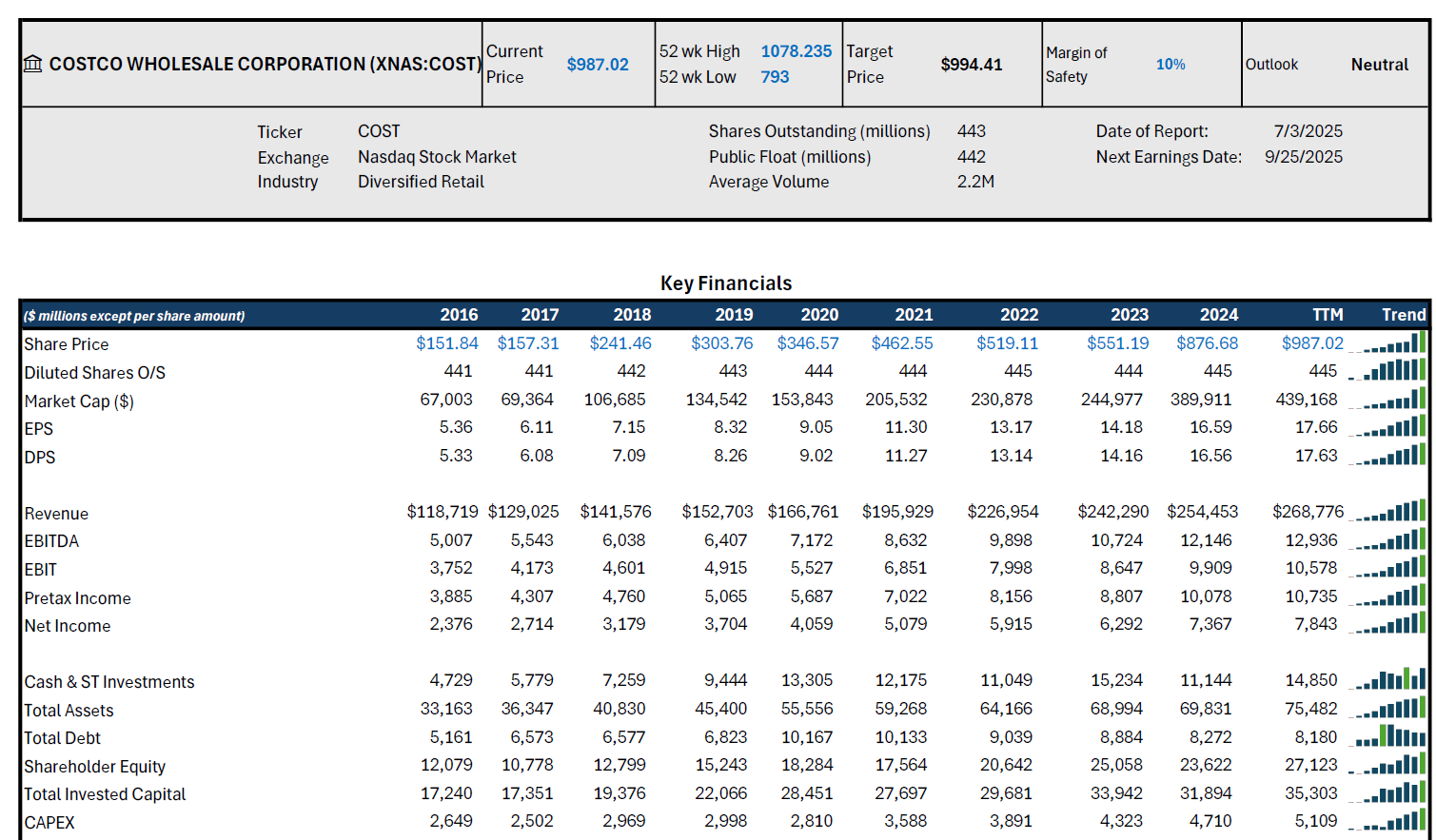Click the 2016 share price $151.84

[447, 343]
